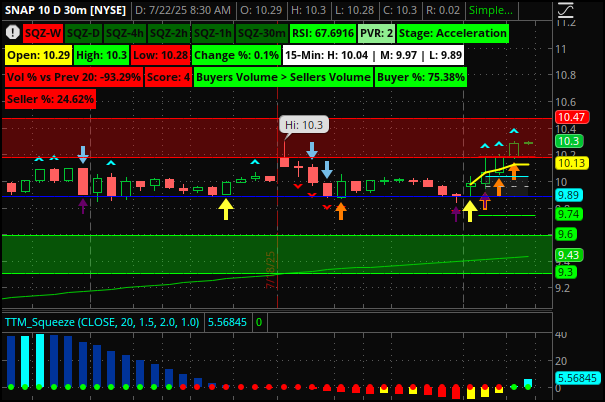Screen dimensions: 605x402
Task: Click the yellow 10.13 price axis tag
Action: [x=572, y=163]
